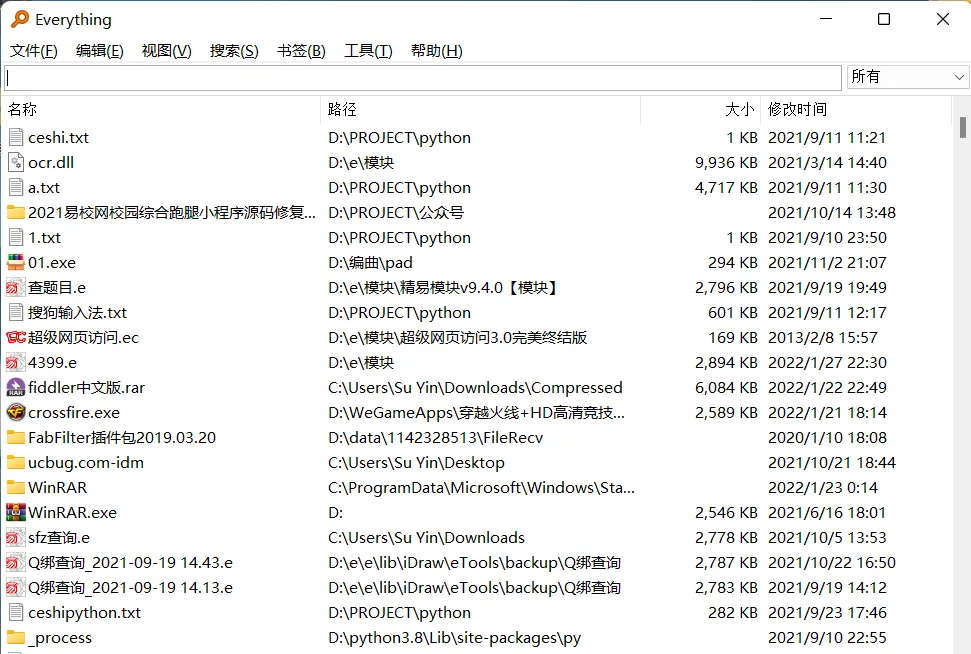This screenshot has height=654, width=971.
Task: Open the ceshi.txt file icon
Action: pyautogui.click(x=17, y=137)
